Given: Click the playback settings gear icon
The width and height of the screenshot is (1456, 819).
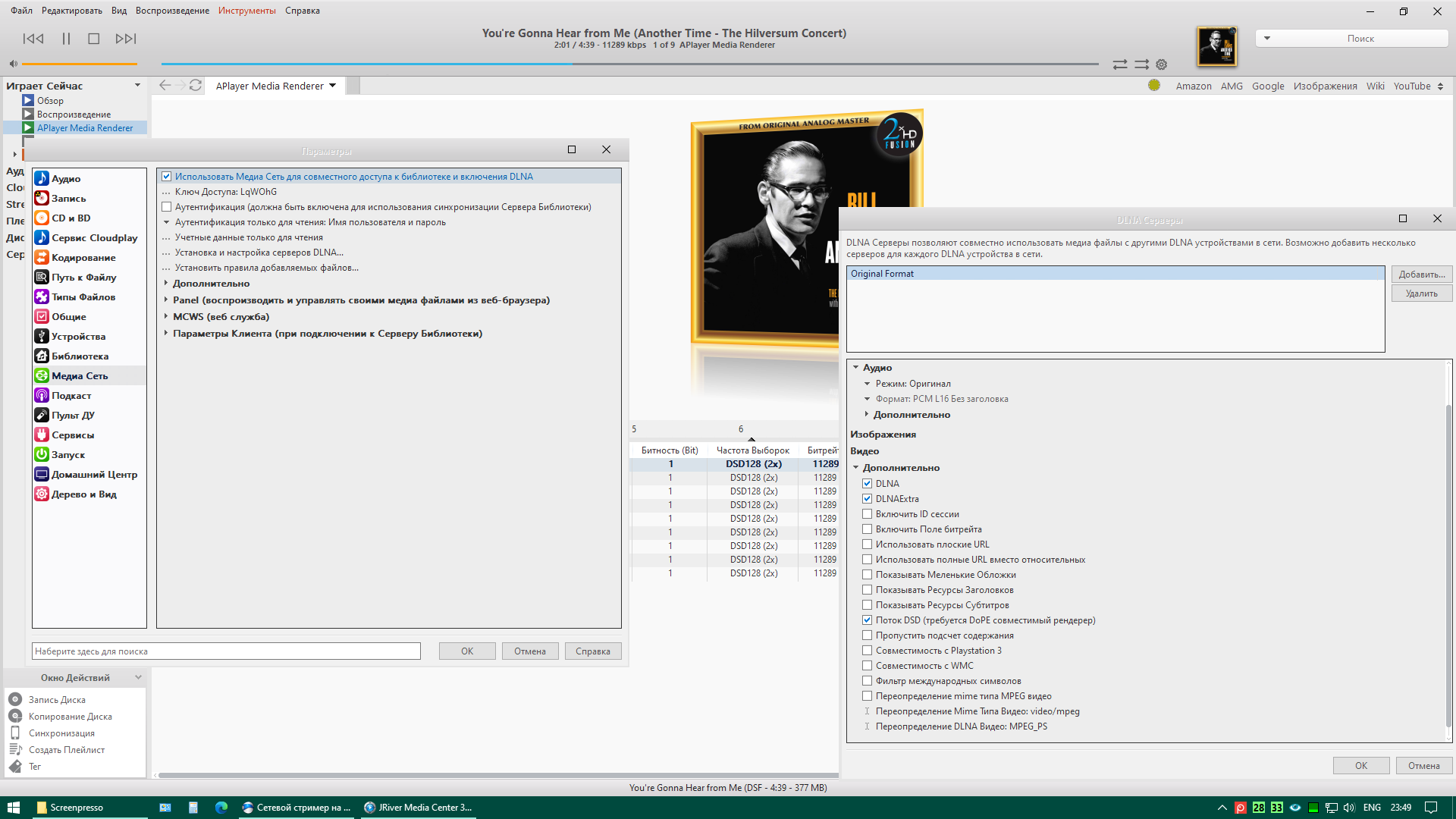Looking at the screenshot, I should click(1161, 64).
